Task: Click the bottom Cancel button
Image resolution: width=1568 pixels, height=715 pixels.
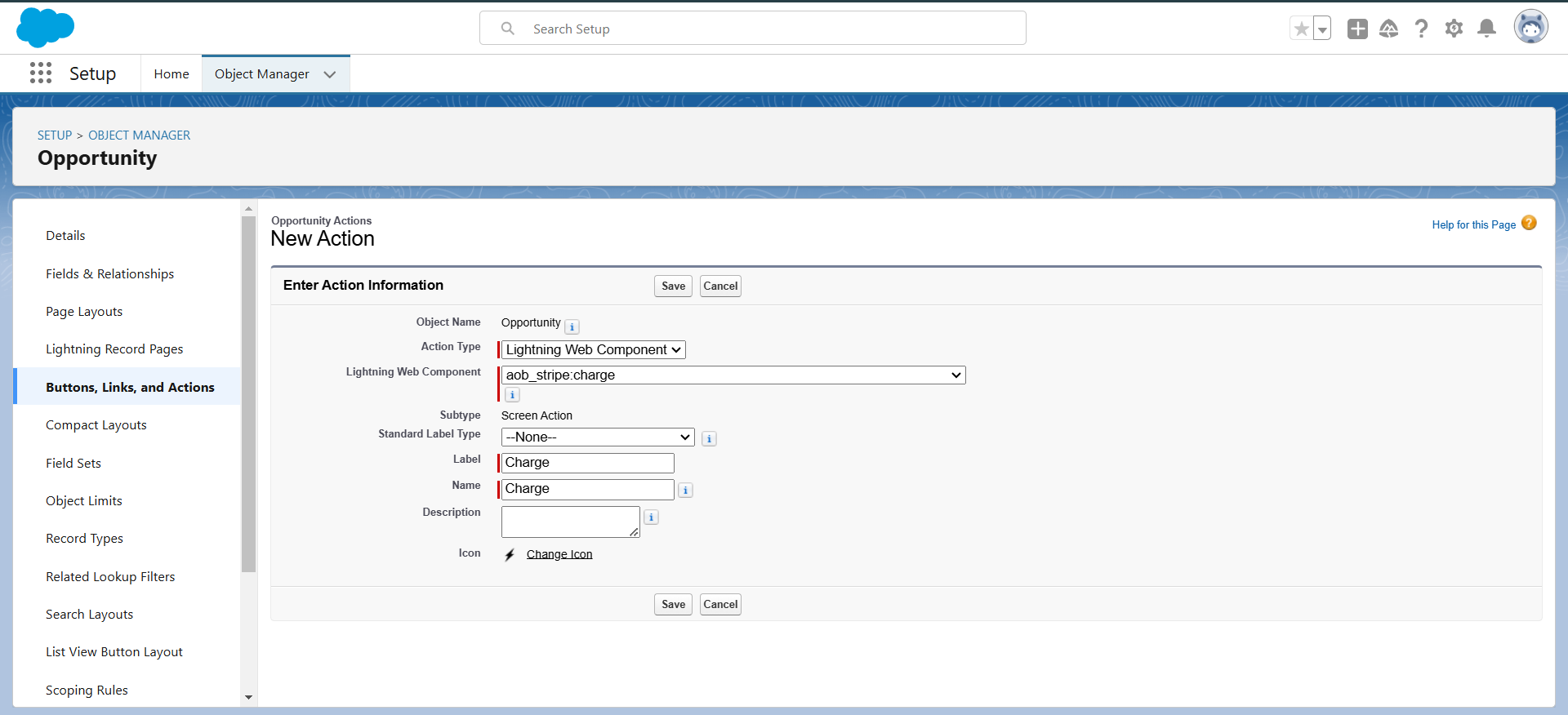Action: 720,604
